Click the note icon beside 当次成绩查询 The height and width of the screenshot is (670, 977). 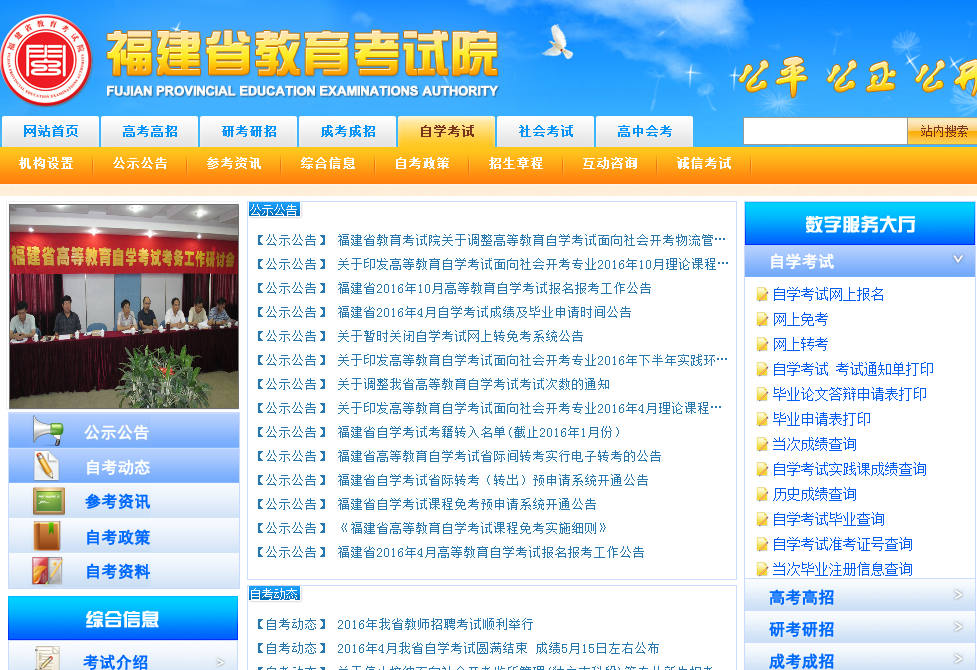[x=761, y=444]
